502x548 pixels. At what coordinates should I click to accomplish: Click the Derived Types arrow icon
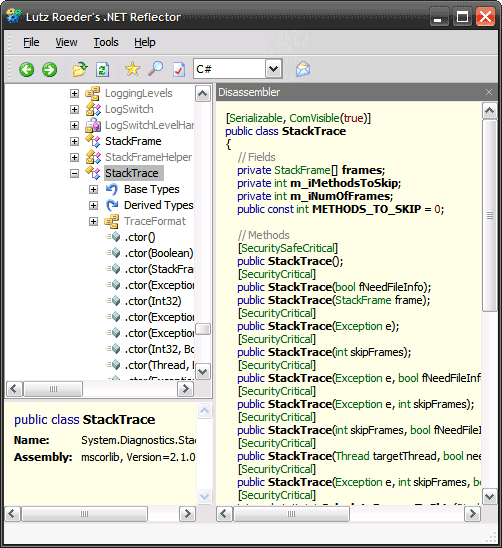[x=112, y=205]
